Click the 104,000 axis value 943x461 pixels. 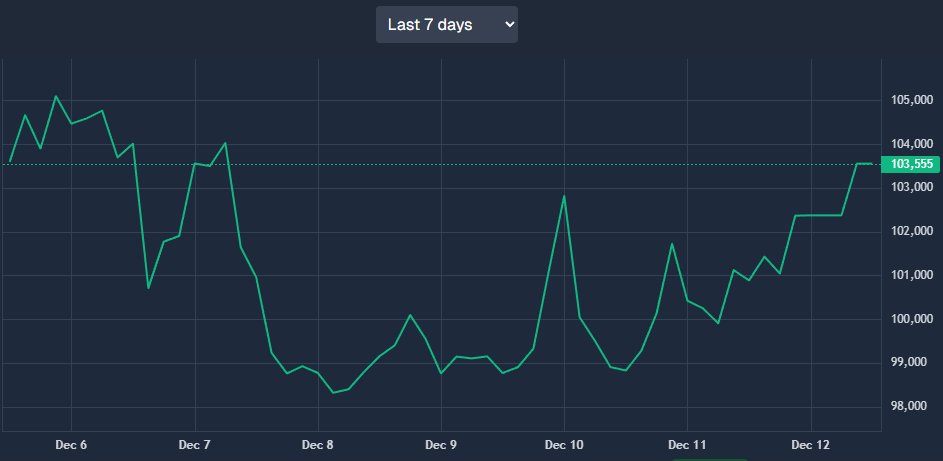click(911, 144)
